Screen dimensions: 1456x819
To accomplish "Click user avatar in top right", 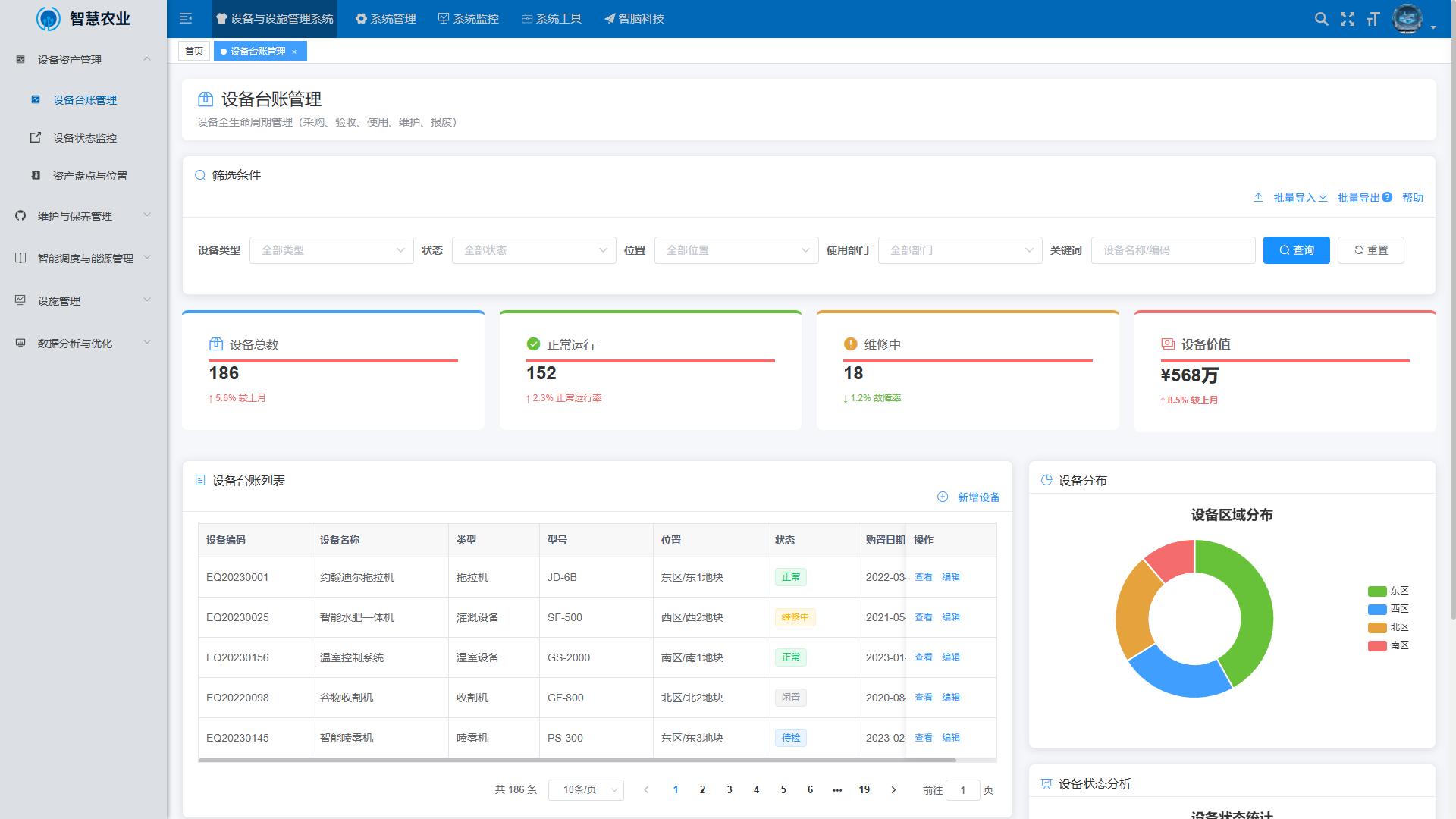I will (1407, 19).
